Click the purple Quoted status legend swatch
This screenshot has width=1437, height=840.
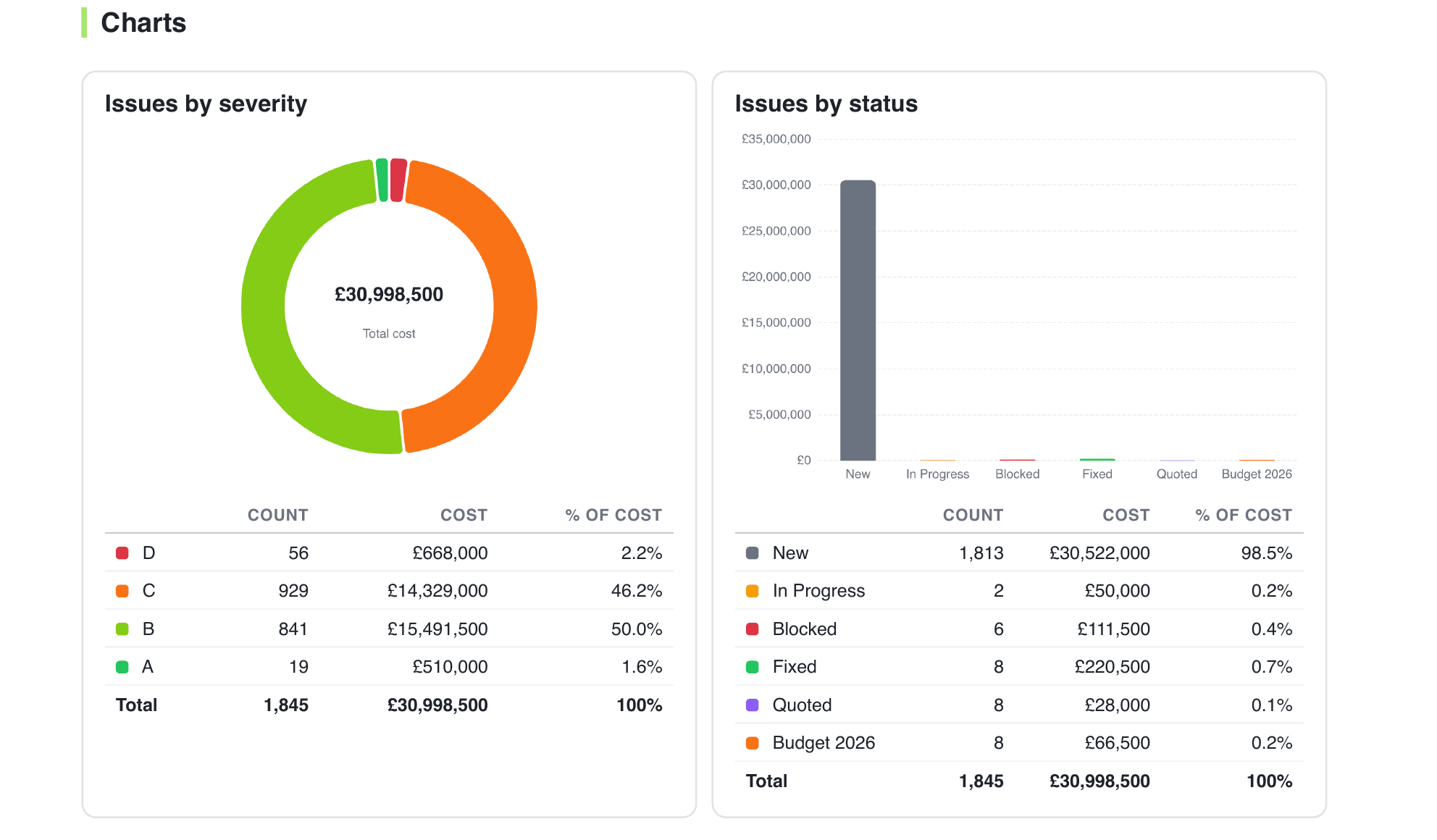[753, 705]
